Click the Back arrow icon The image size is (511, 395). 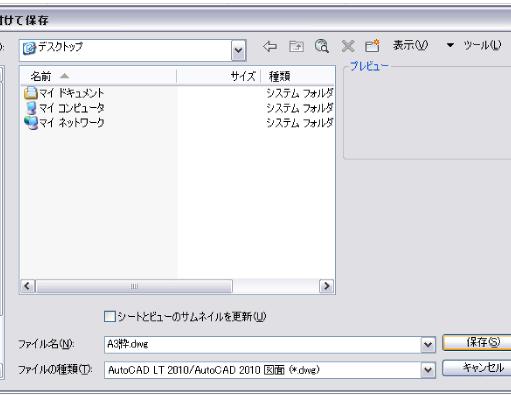tap(270, 46)
